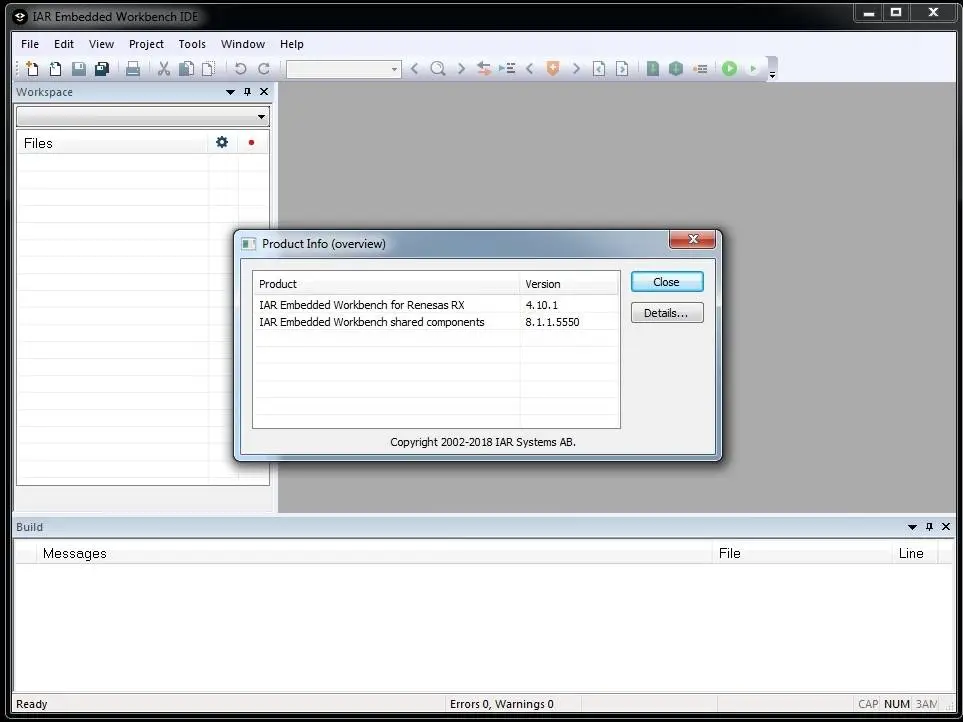
Task: Open the Tools menu
Action: 192,44
